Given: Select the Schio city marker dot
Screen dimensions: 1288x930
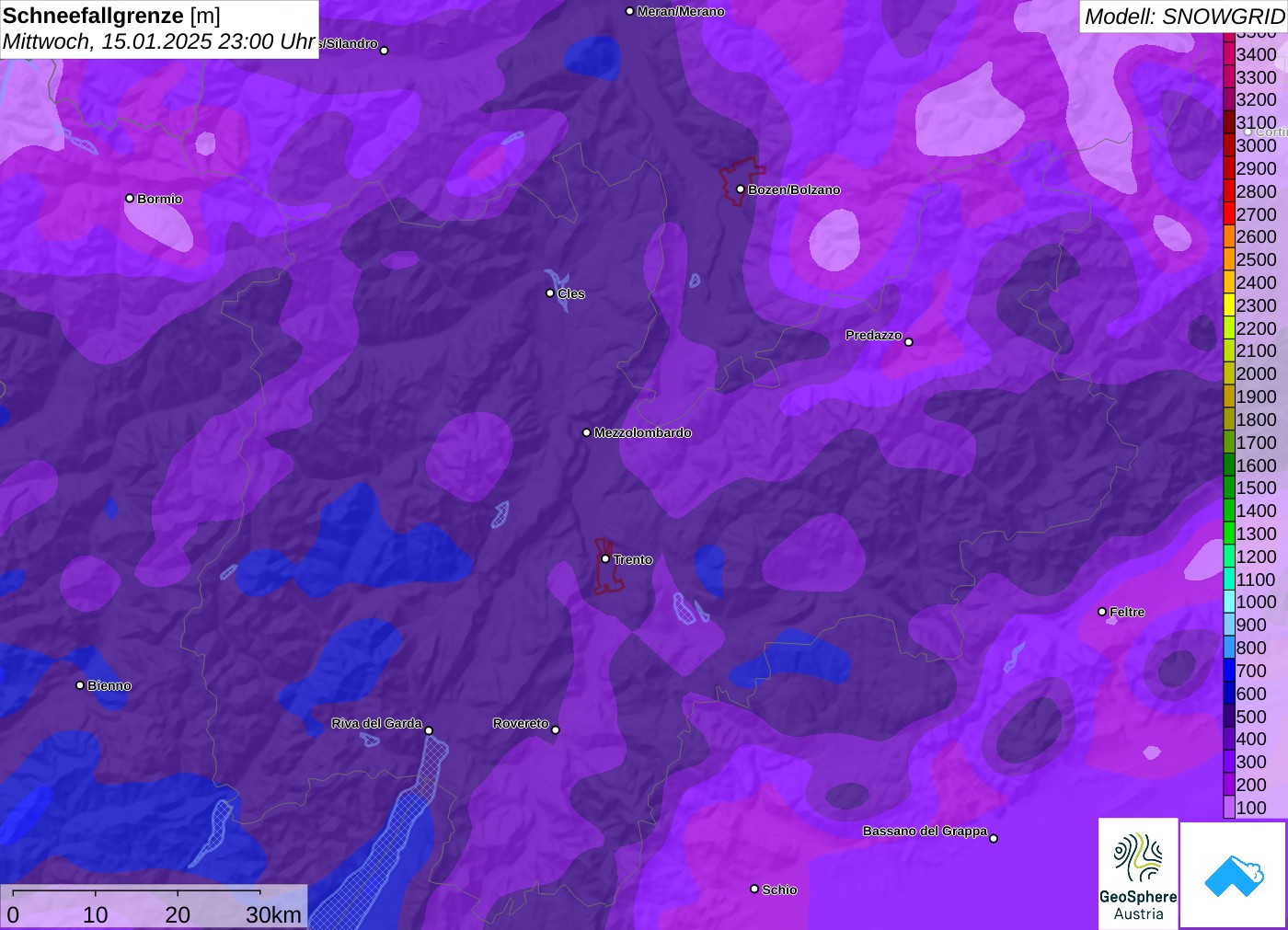Looking at the screenshot, I should (754, 889).
